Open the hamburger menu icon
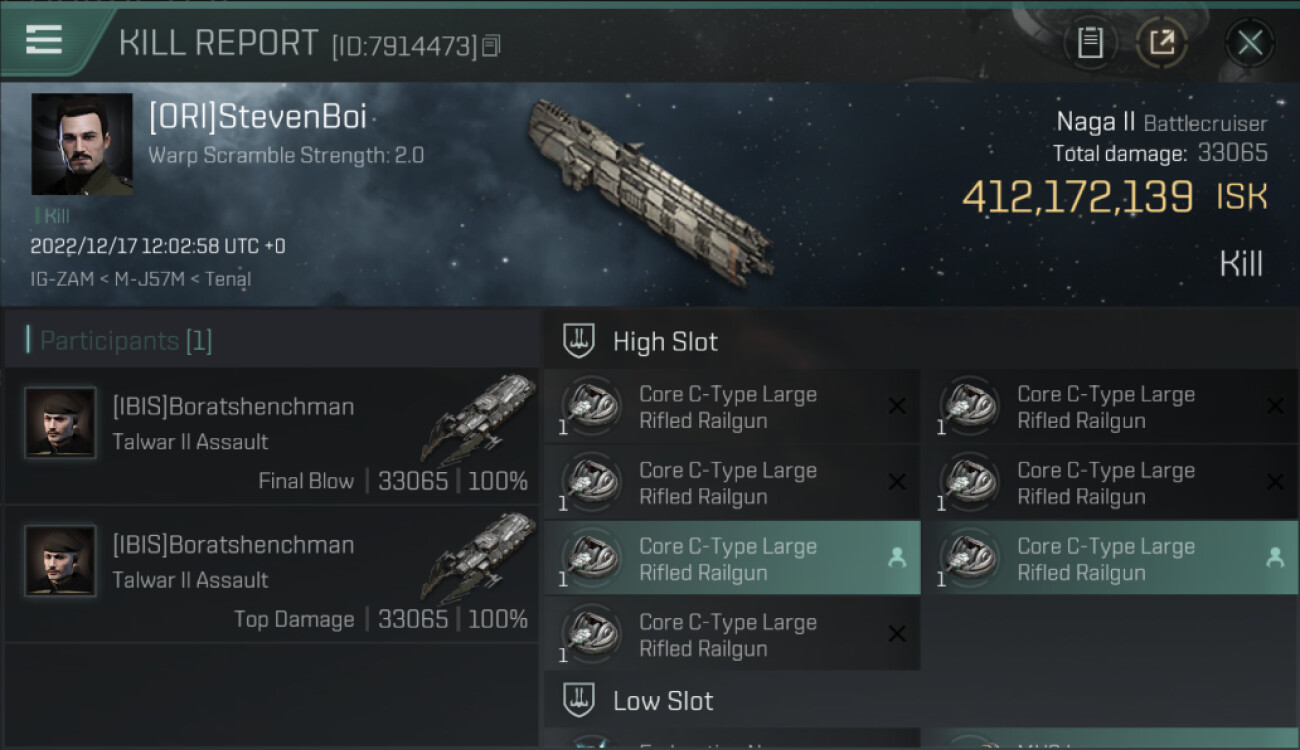1300x750 pixels. tap(44, 40)
